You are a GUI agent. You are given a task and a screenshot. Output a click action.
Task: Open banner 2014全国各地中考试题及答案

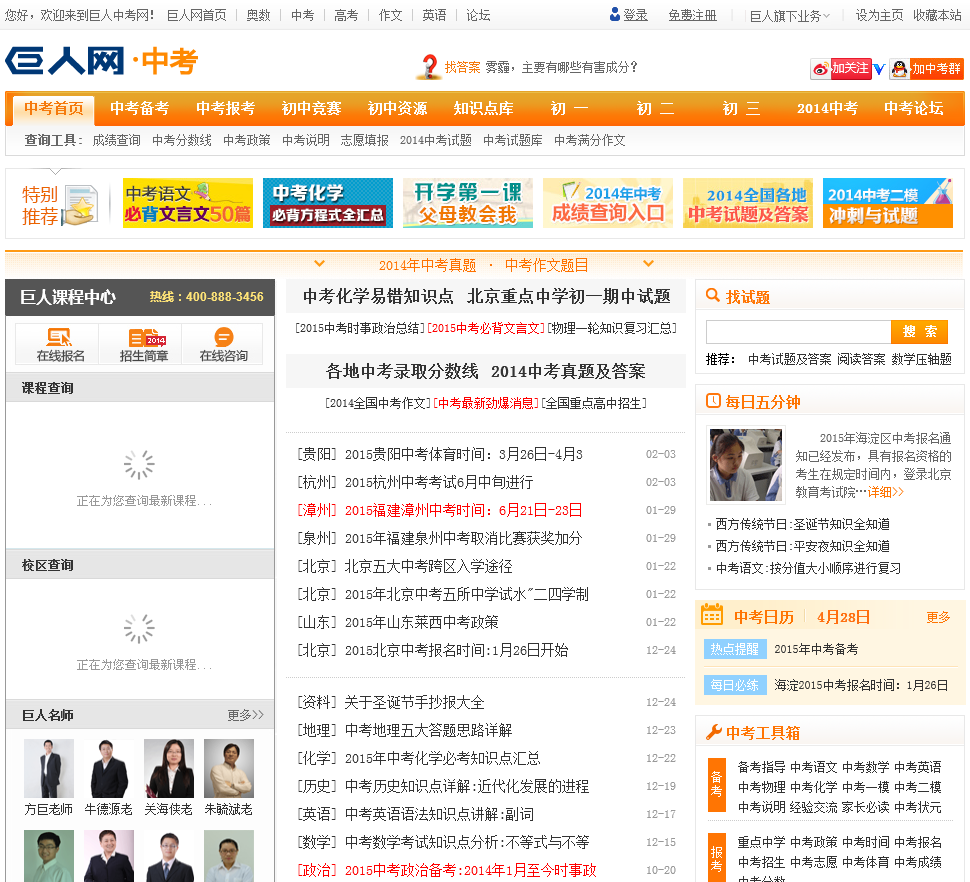tap(748, 203)
